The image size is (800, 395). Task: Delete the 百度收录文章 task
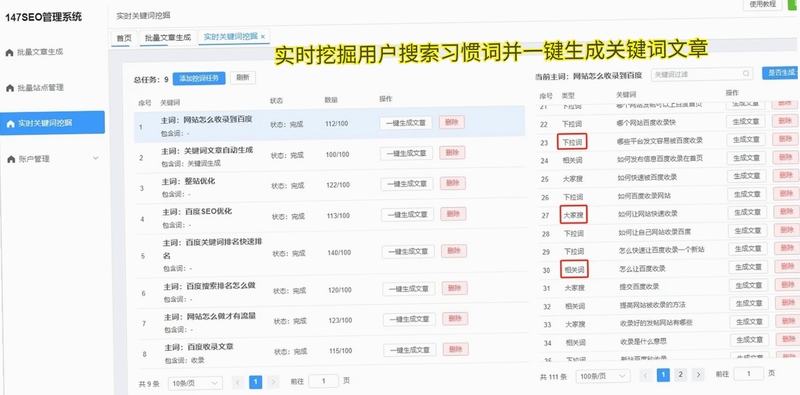click(456, 350)
